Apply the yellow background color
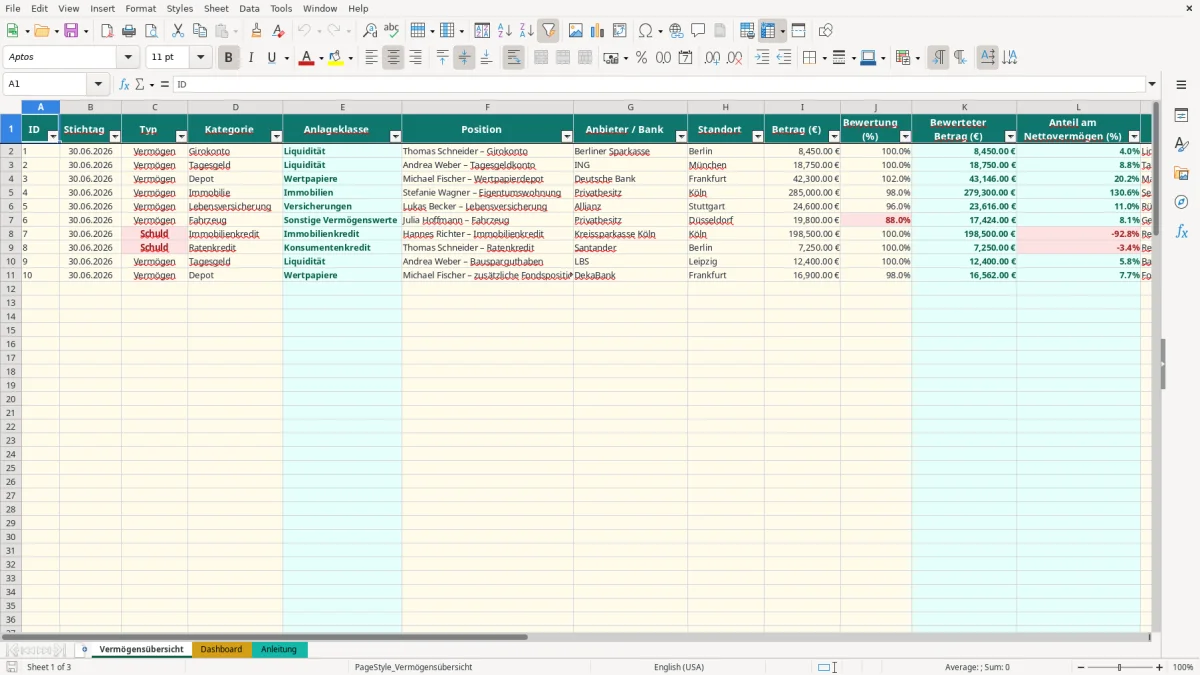Screen dimensions: 1200x675 pyautogui.click(x=336, y=58)
